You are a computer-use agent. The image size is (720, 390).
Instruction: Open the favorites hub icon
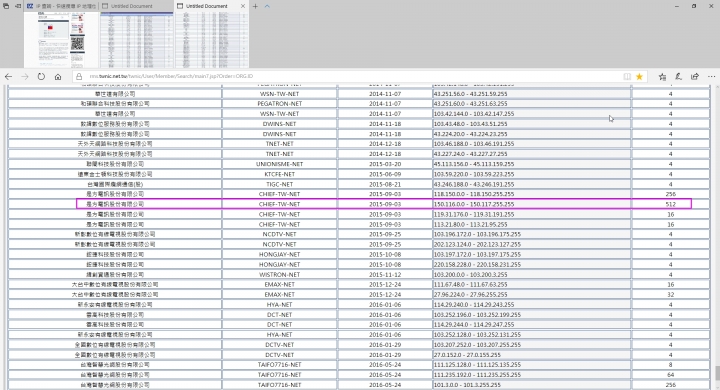point(662,77)
